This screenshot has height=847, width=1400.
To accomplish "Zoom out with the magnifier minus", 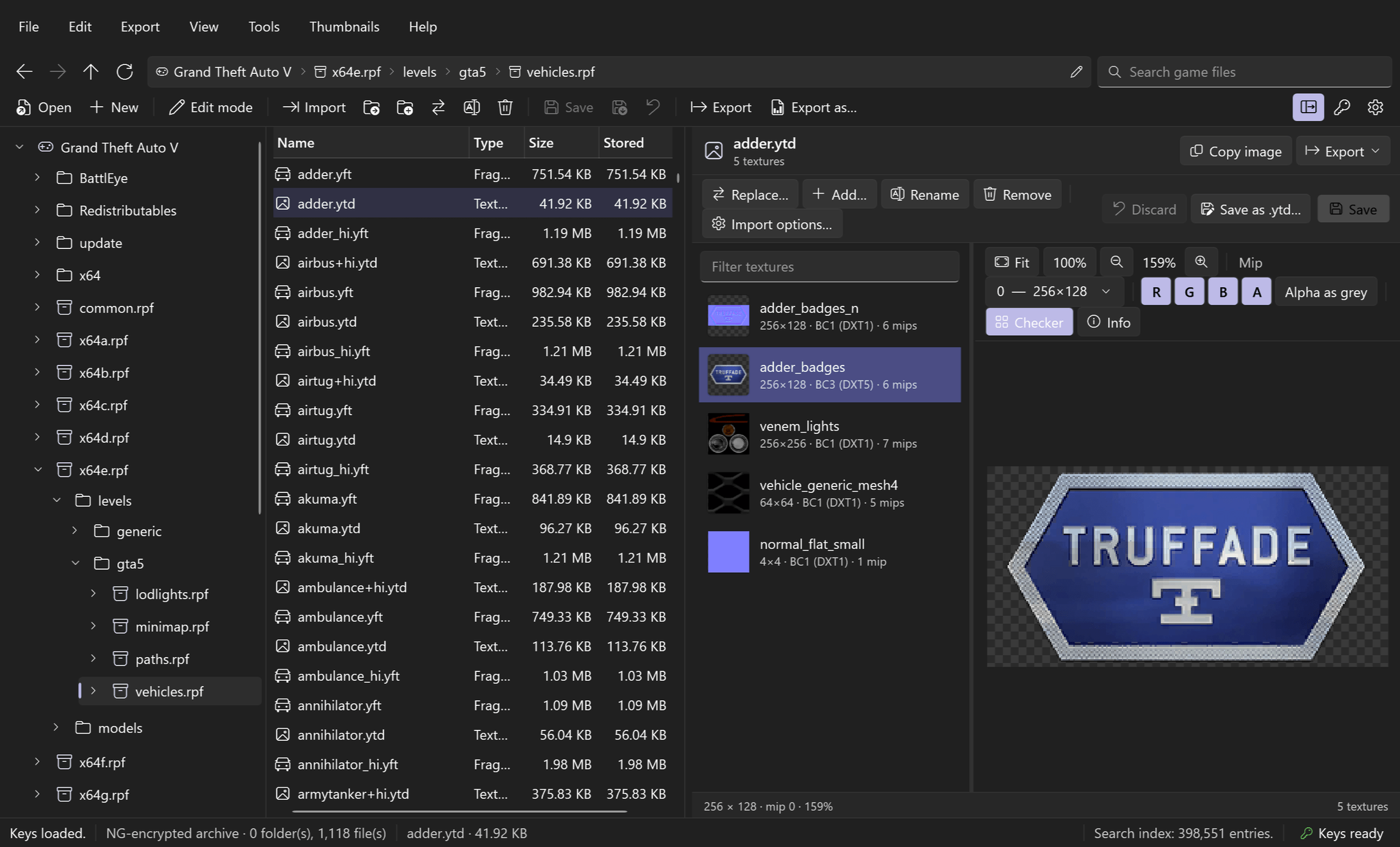I will click(1116, 262).
